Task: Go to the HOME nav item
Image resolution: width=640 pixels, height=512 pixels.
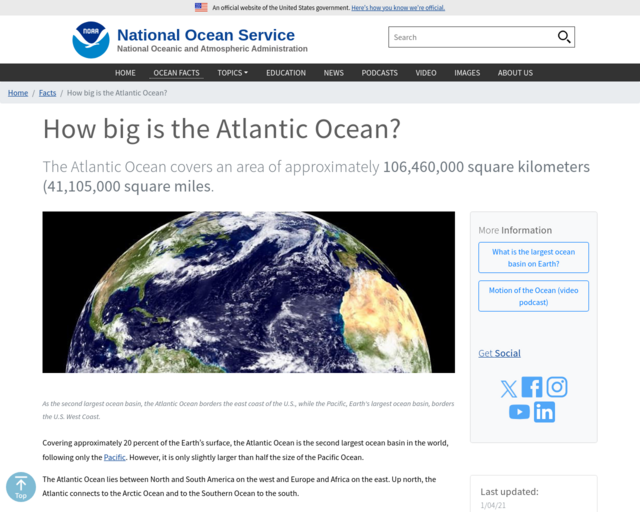Action: pos(125,73)
